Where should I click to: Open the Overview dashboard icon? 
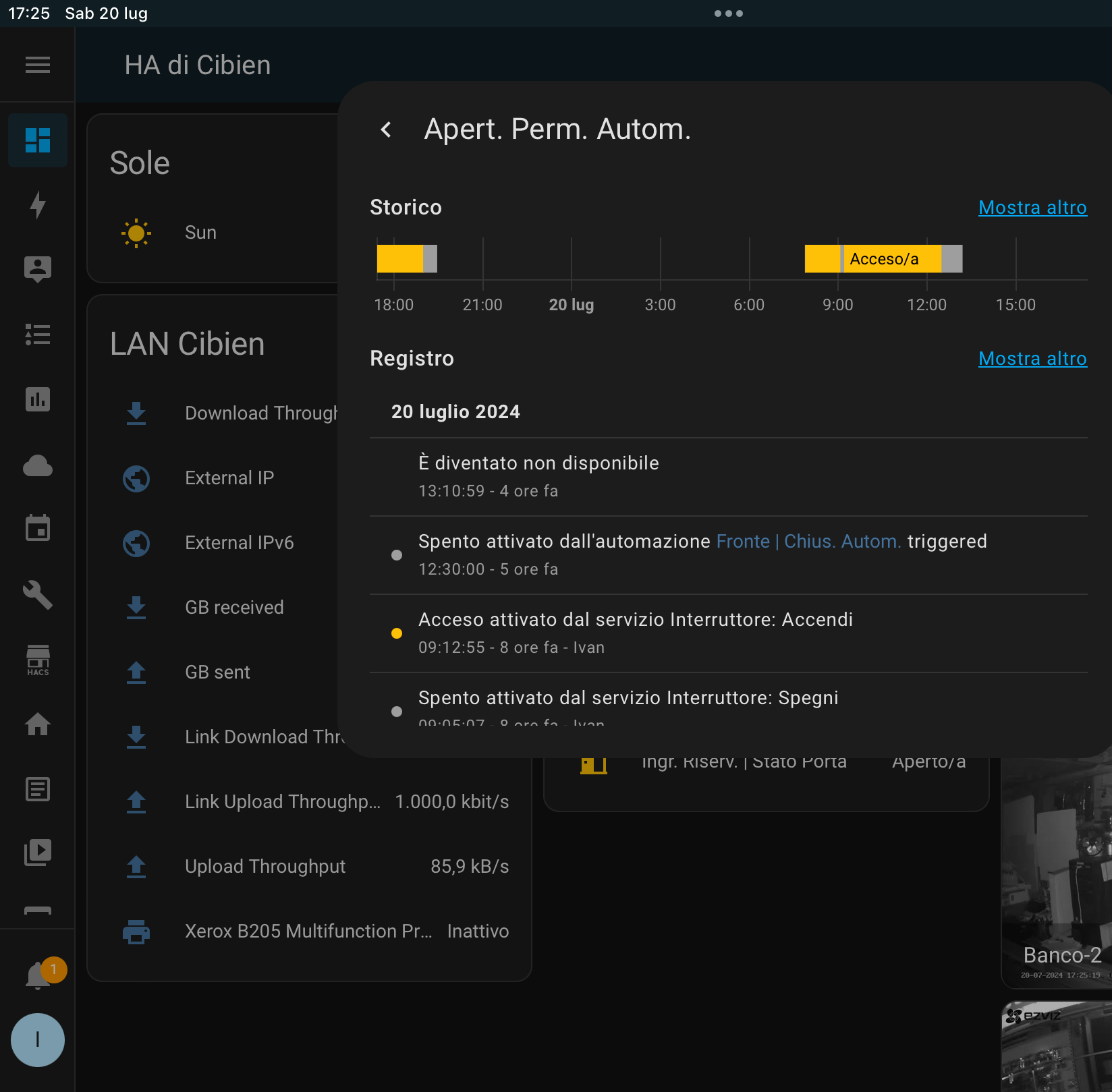38,140
